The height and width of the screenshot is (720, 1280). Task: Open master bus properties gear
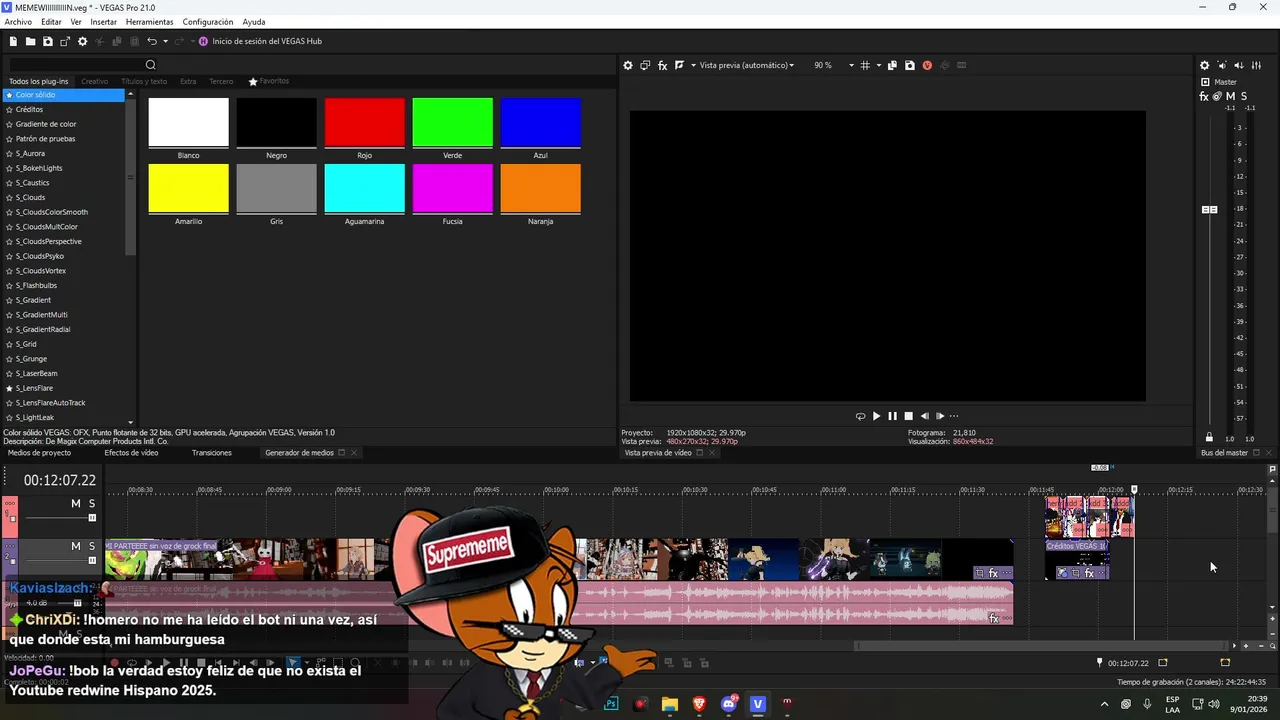pyautogui.click(x=1204, y=65)
